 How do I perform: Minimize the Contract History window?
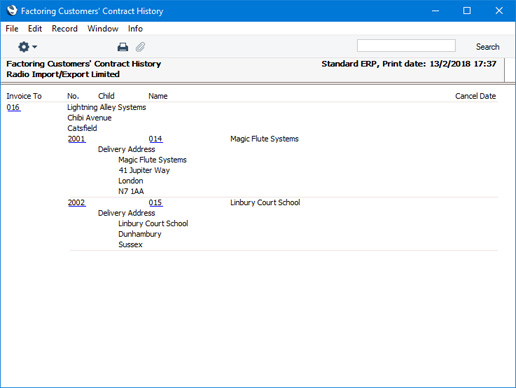[435, 11]
